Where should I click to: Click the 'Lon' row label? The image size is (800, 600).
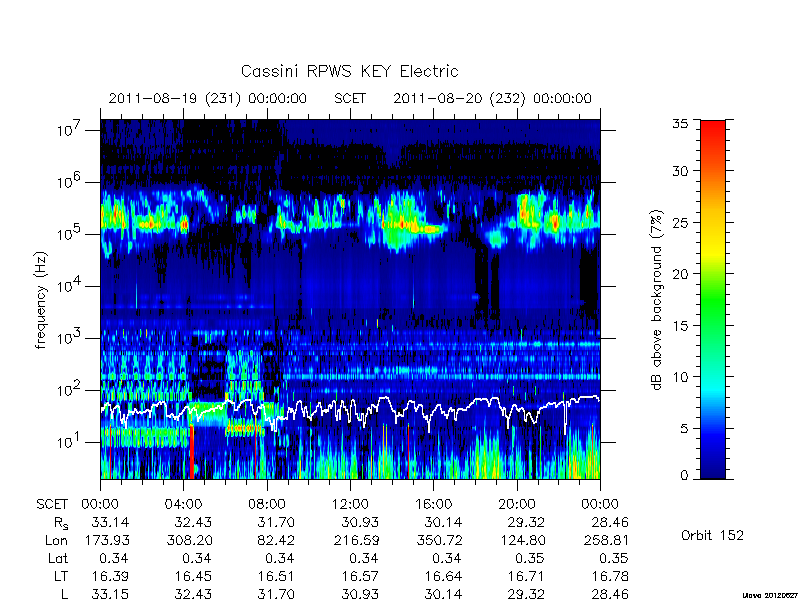coord(57,540)
